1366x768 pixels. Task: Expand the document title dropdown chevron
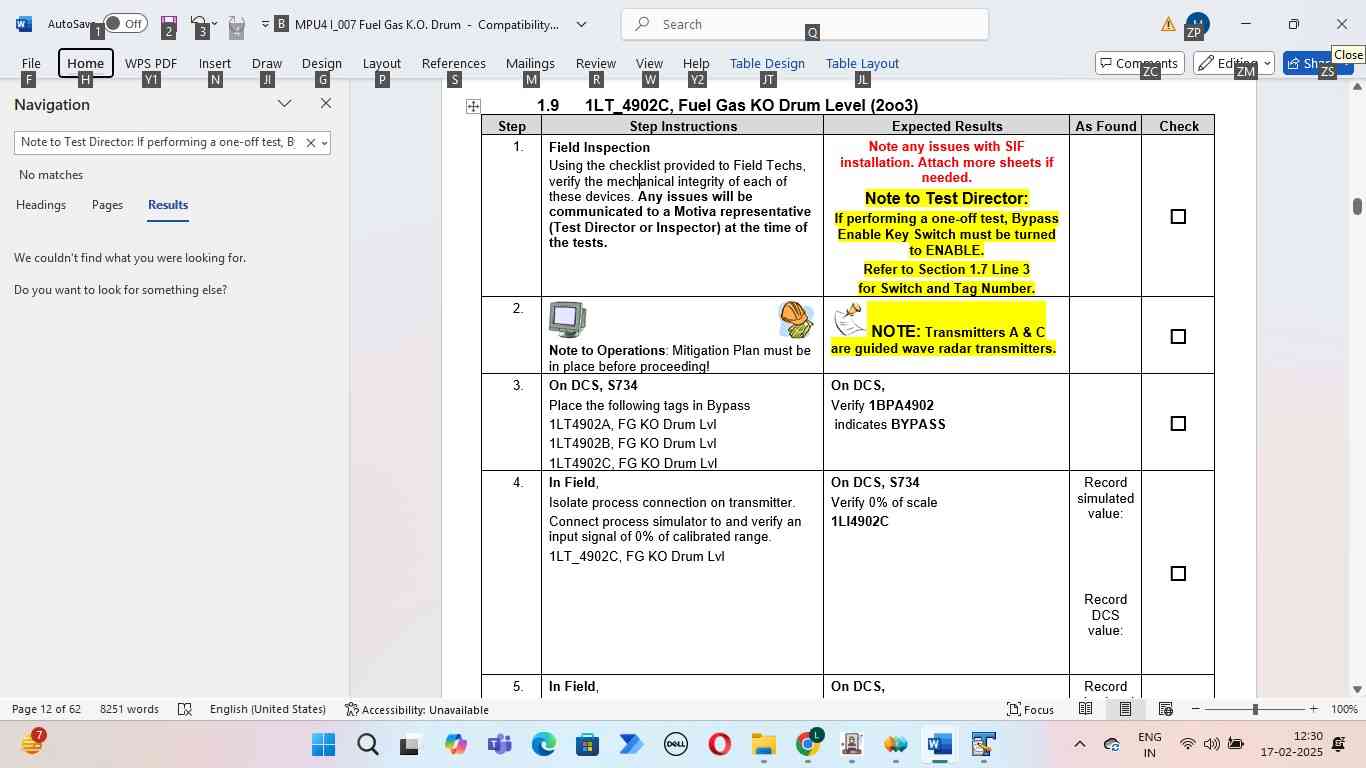(x=582, y=24)
